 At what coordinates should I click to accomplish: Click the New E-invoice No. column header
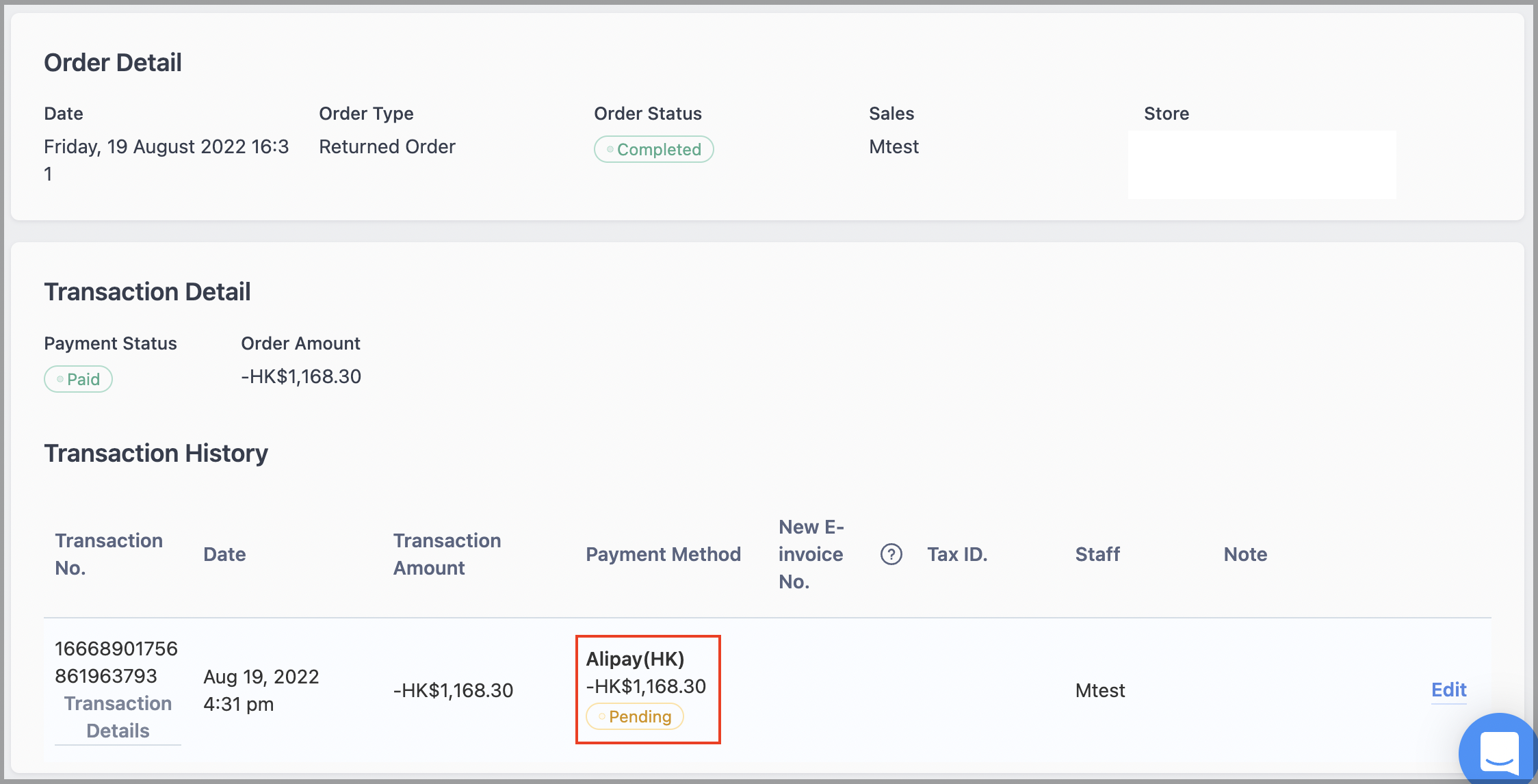811,554
